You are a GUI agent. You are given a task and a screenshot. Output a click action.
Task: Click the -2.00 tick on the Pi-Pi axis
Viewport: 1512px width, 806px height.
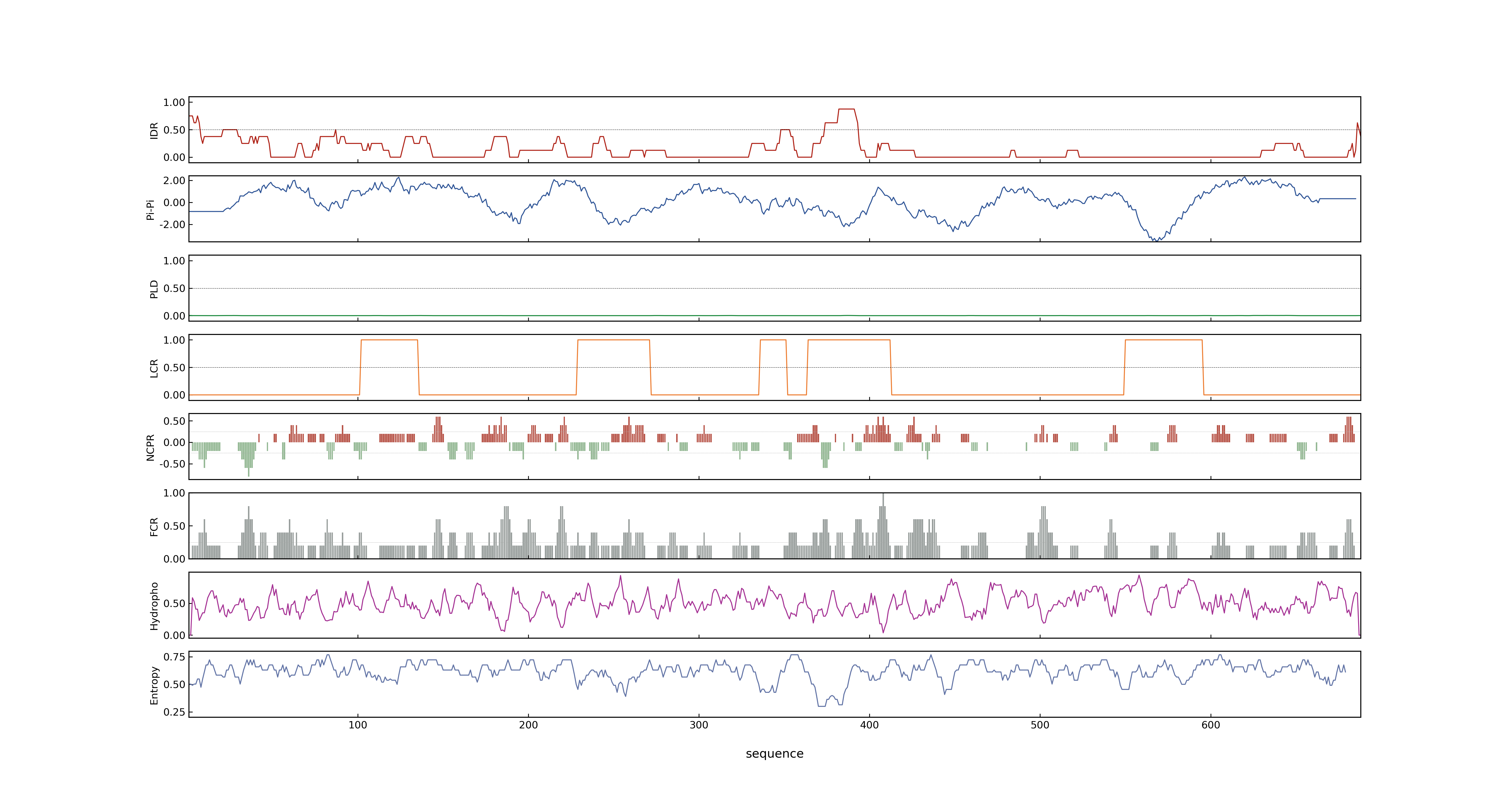tap(172, 225)
